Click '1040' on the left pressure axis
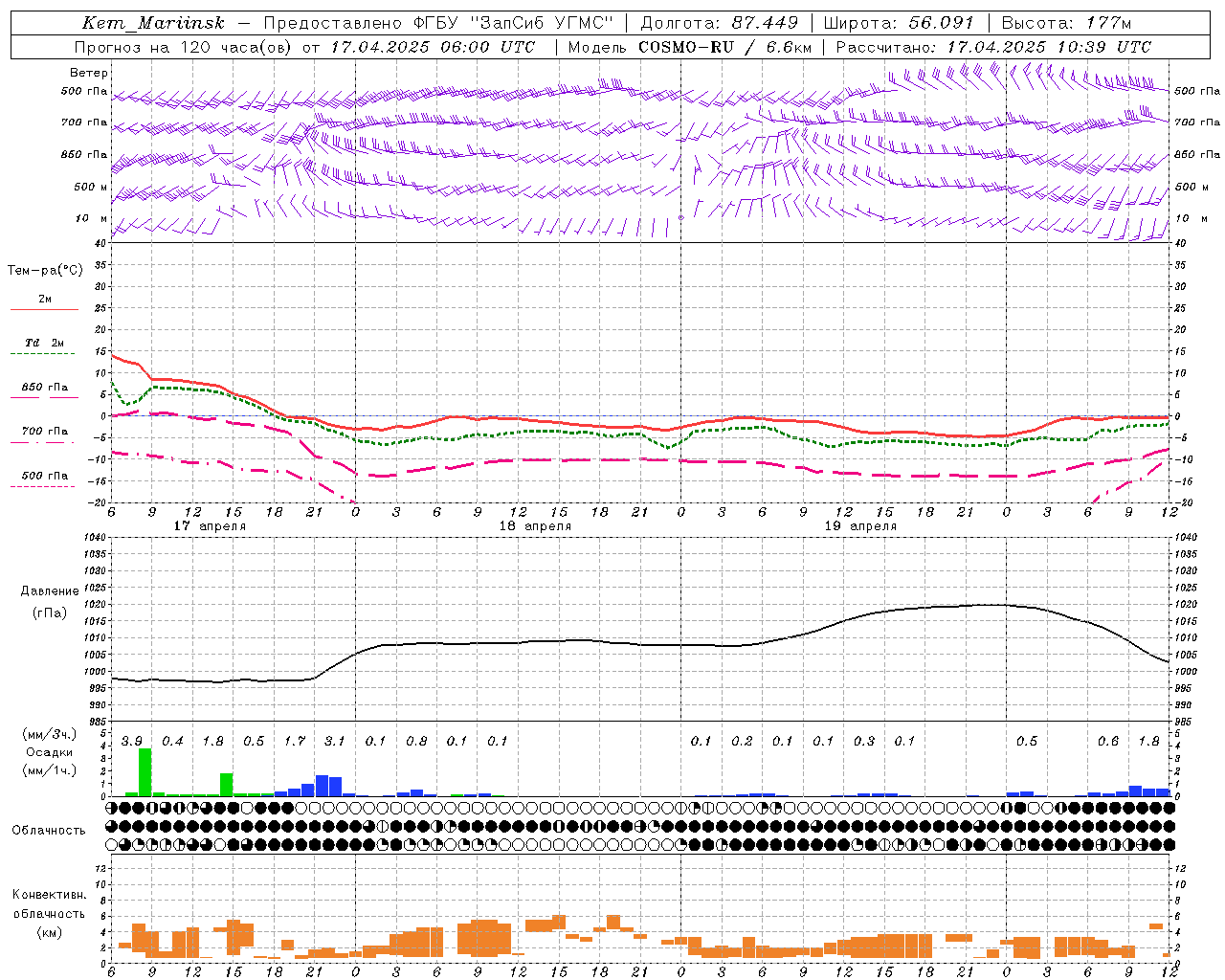Screen dimensions: 1225x980 (x=95, y=538)
